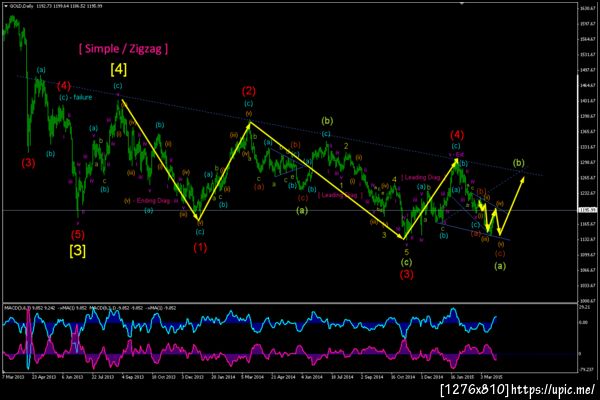Click green '(b)' label at forecast arrow tip
The image size is (600, 400).
(x=519, y=163)
